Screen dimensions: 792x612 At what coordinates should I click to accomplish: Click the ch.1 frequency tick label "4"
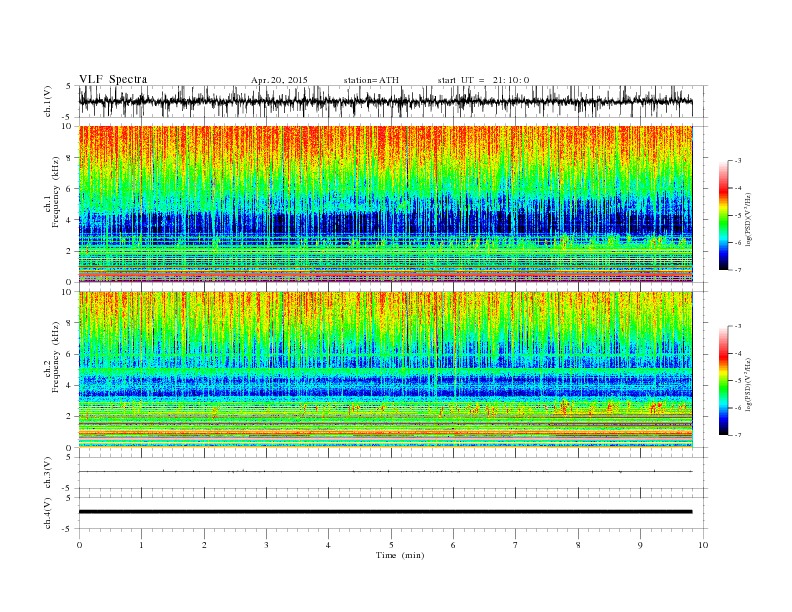pos(70,220)
